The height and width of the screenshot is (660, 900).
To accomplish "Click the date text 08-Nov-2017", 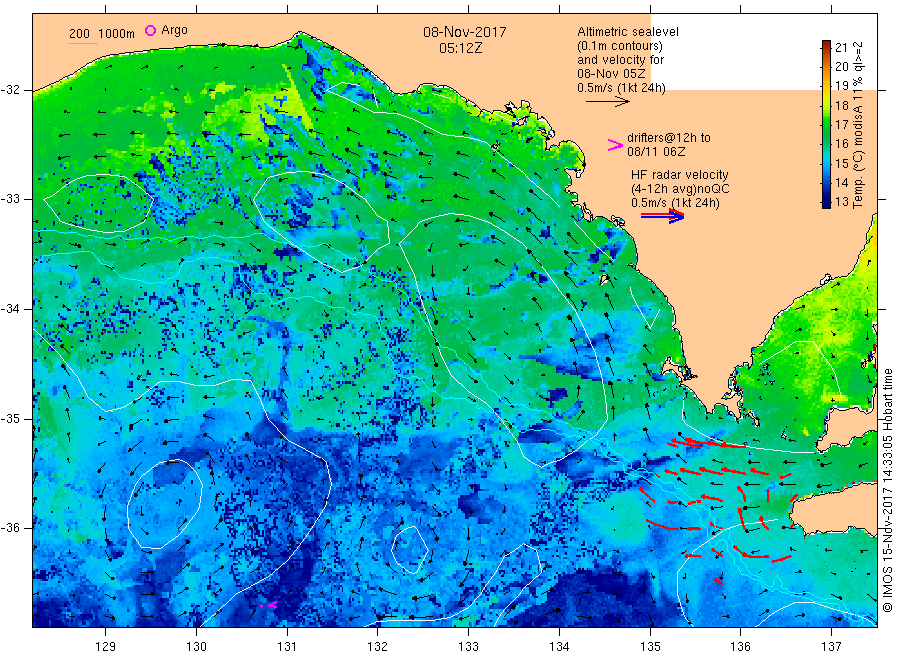I will click(465, 32).
